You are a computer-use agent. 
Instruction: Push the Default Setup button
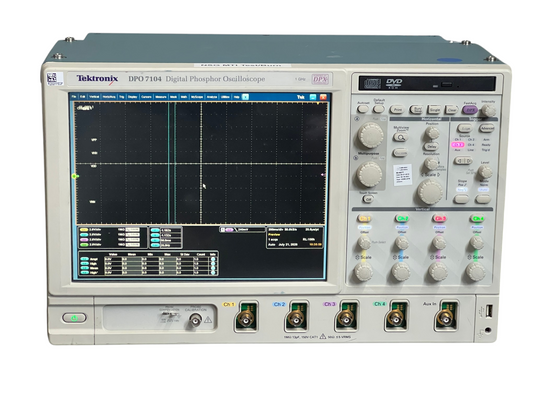[x=378, y=109]
